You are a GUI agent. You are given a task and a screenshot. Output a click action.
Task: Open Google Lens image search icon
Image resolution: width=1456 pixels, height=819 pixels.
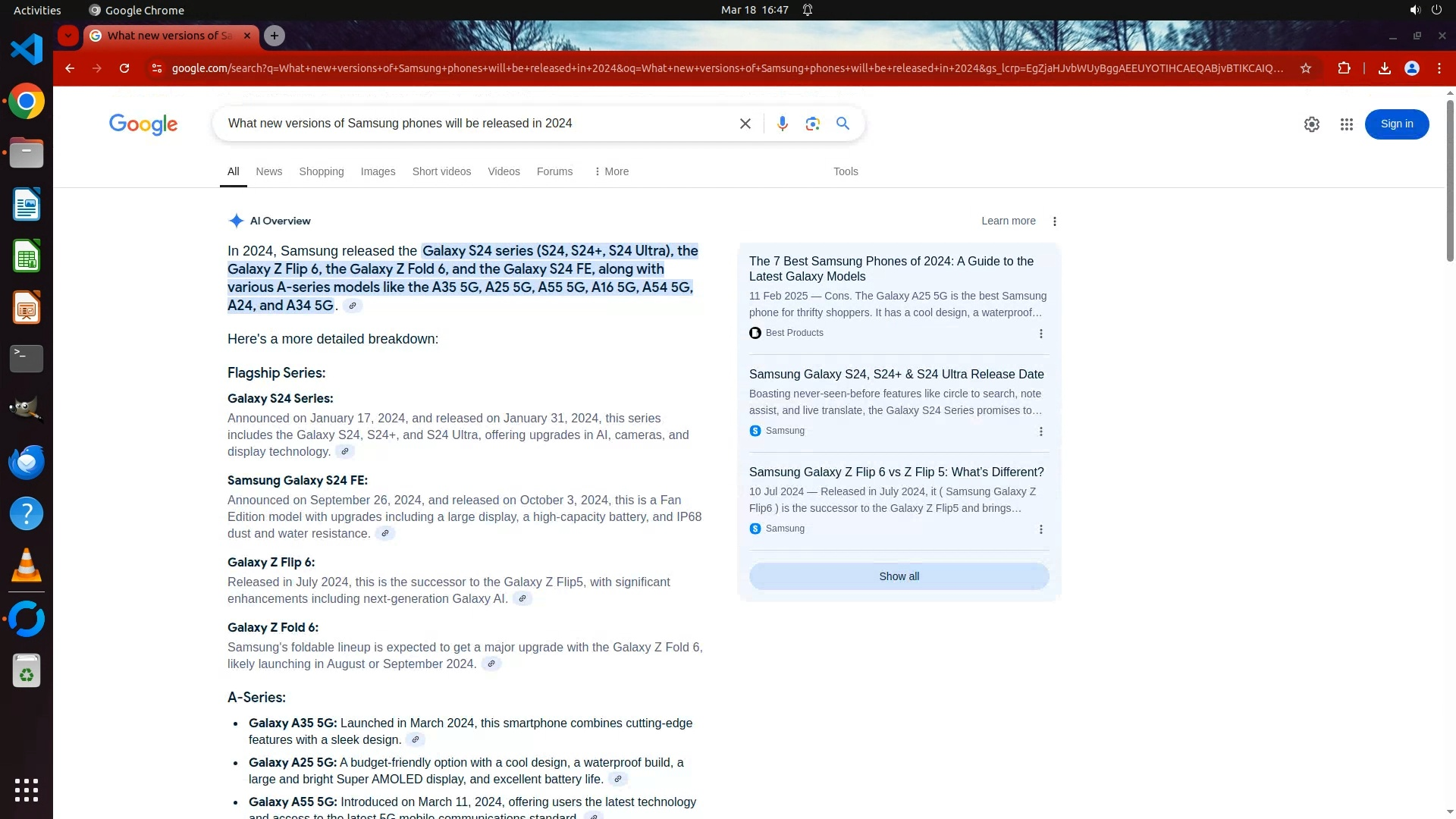812,124
